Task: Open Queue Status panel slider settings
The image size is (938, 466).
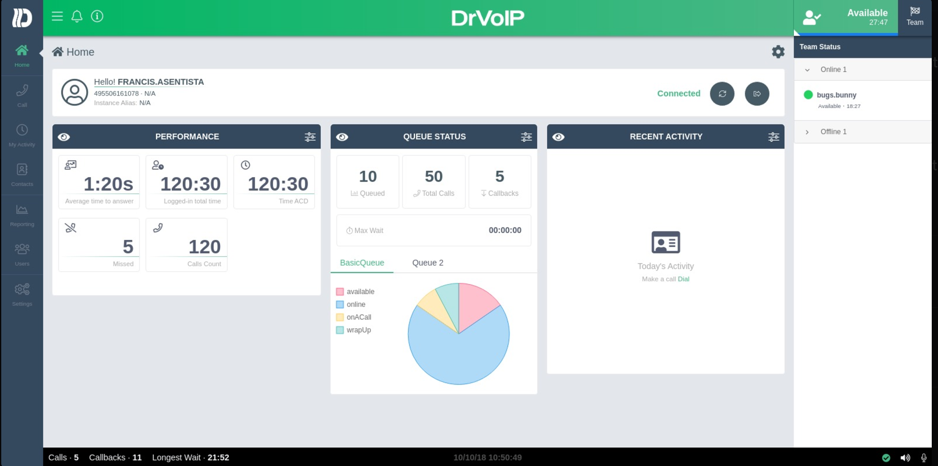Action: coord(526,136)
